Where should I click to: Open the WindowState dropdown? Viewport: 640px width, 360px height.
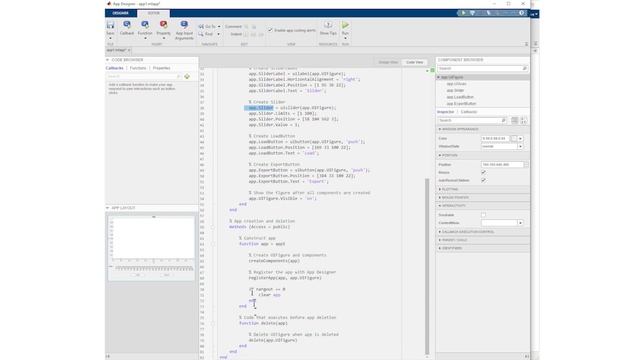520,146
